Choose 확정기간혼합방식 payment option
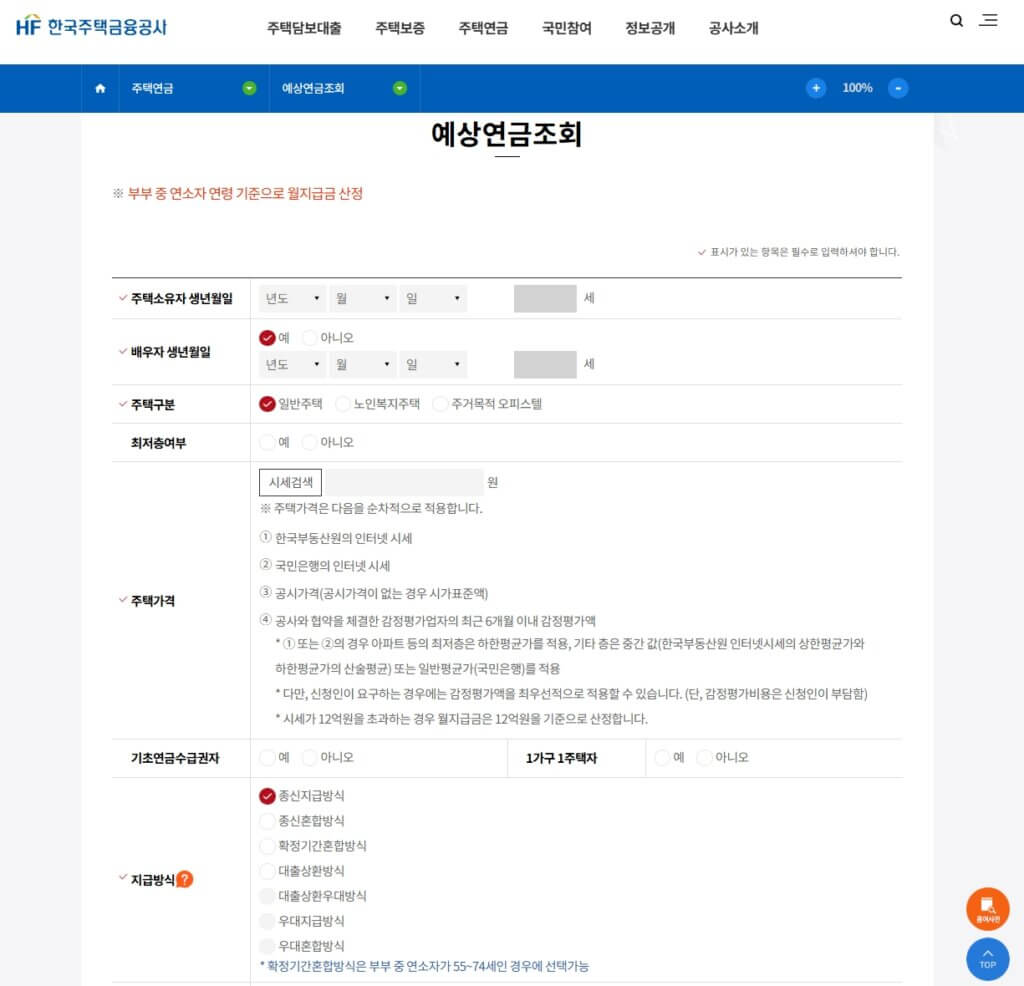The image size is (1024, 986). pos(268,845)
